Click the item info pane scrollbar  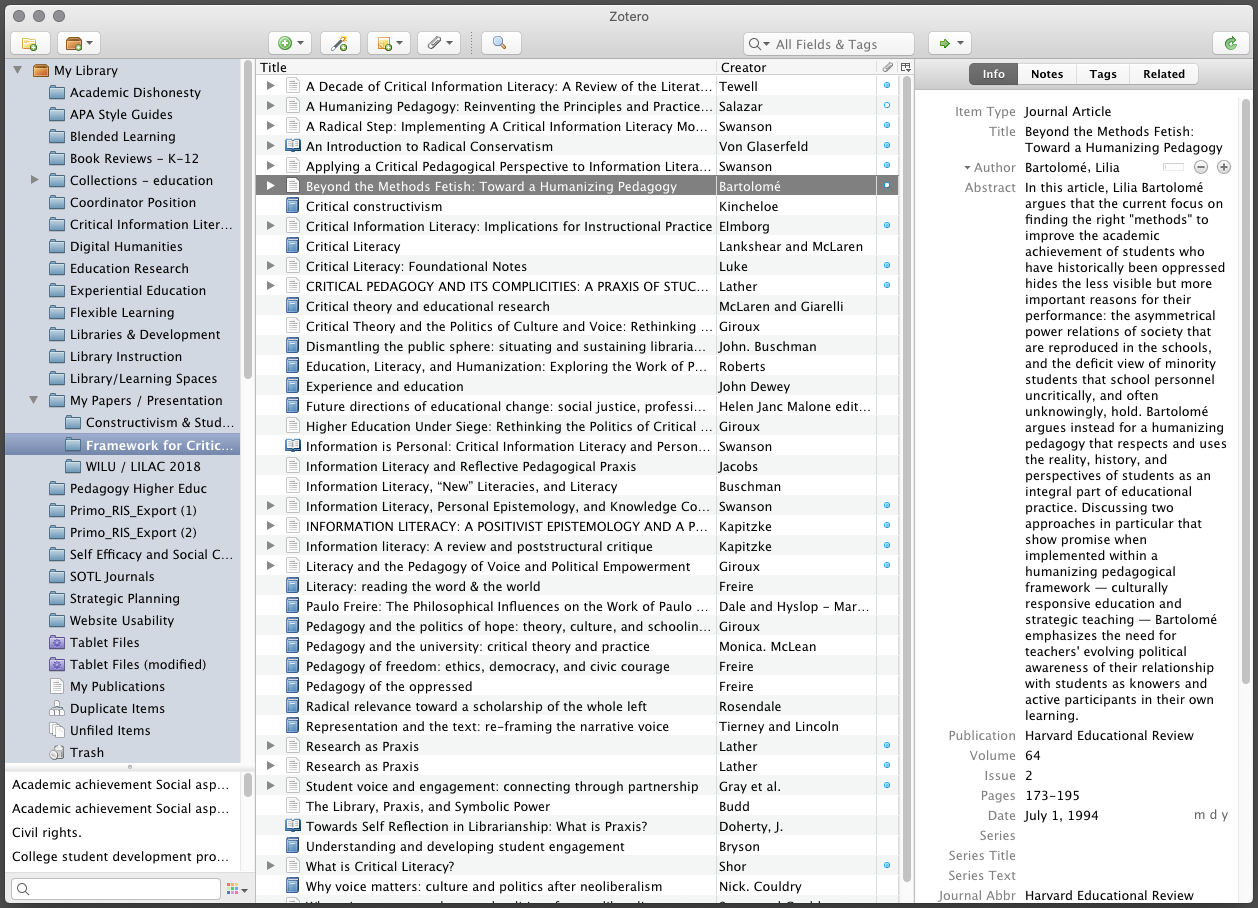[1246, 390]
